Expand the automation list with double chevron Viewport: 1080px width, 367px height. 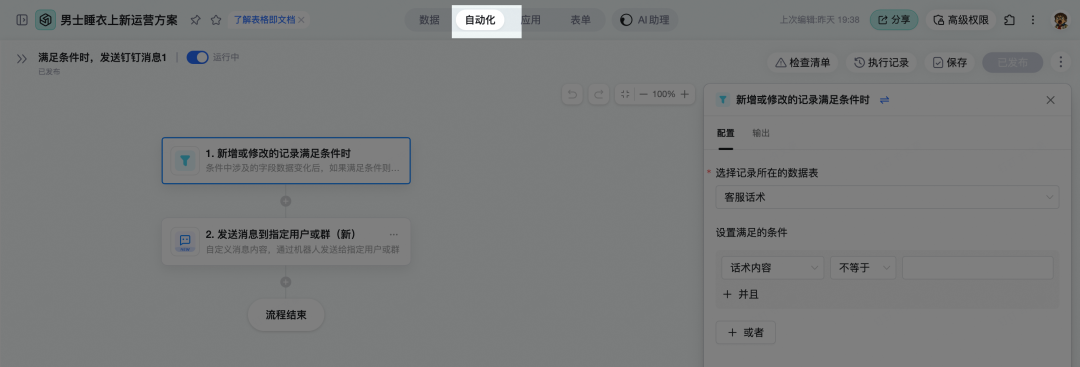tap(22, 59)
